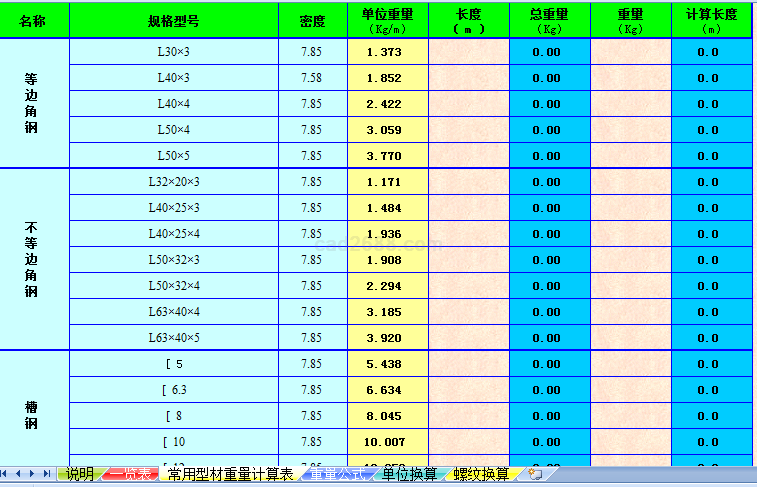Select the length cell for L50×5
Image resolution: width=757 pixels, height=487 pixels.
[468, 156]
